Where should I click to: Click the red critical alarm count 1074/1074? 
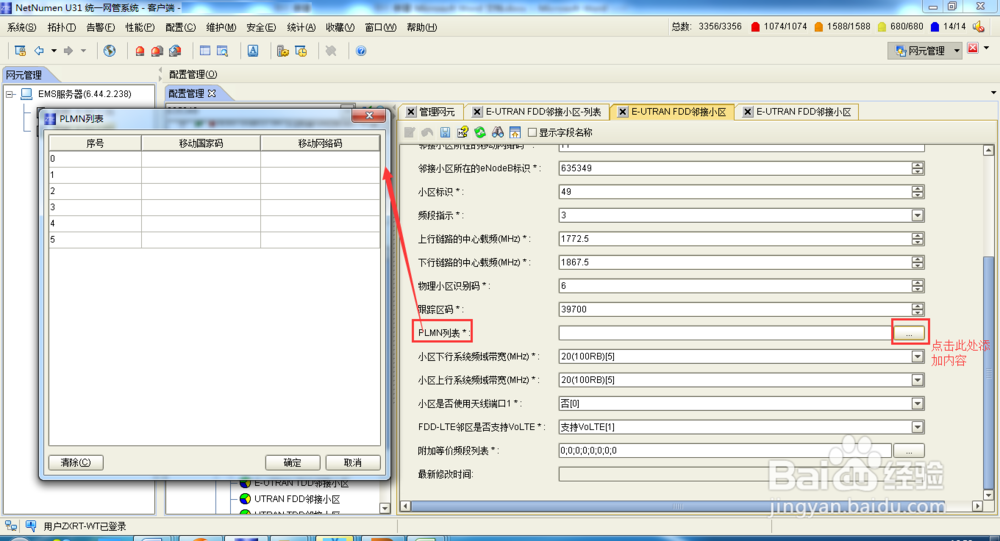(x=779, y=26)
